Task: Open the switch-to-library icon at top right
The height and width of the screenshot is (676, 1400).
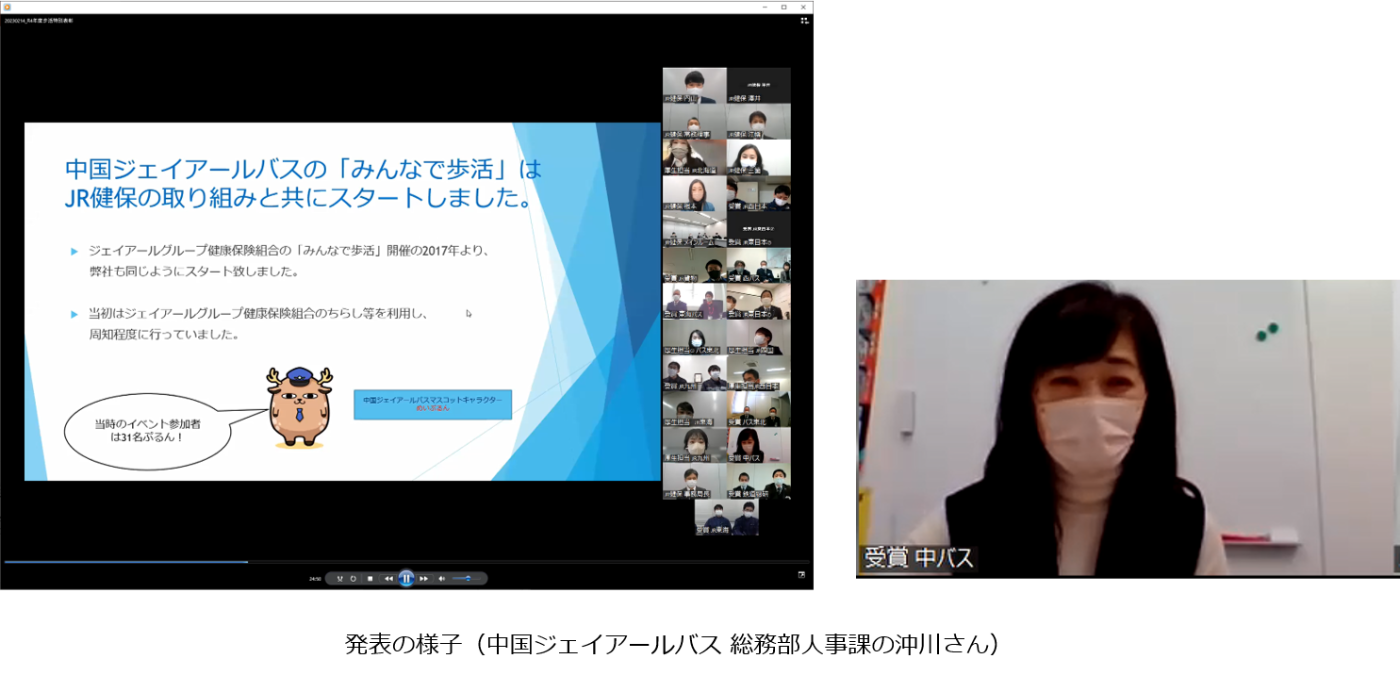Action: [x=803, y=20]
